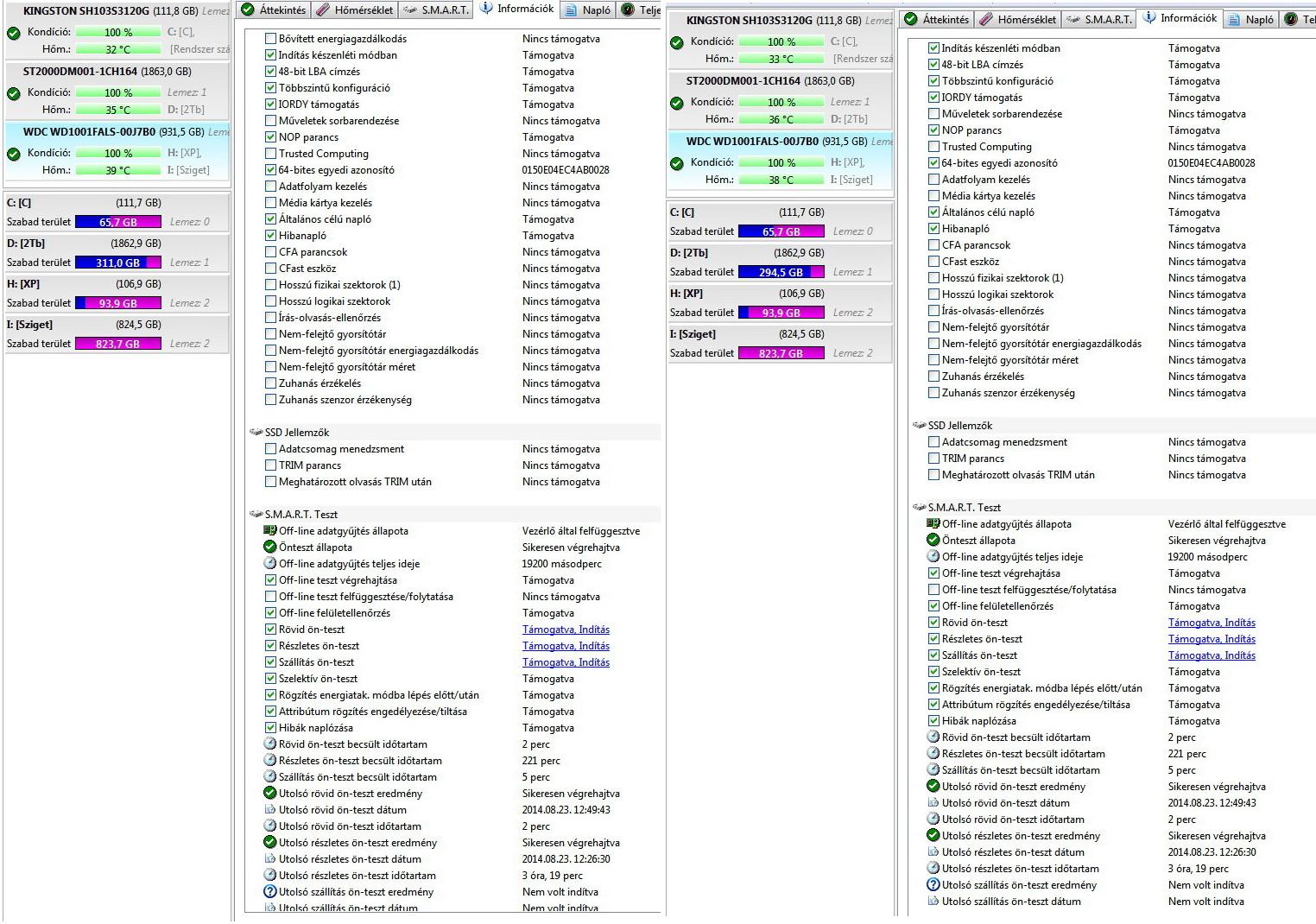This screenshot has width=1316, height=924.
Task: Start Rövid ön-teszt via Támogatva, Indítás, right window
Action: click(x=1212, y=623)
